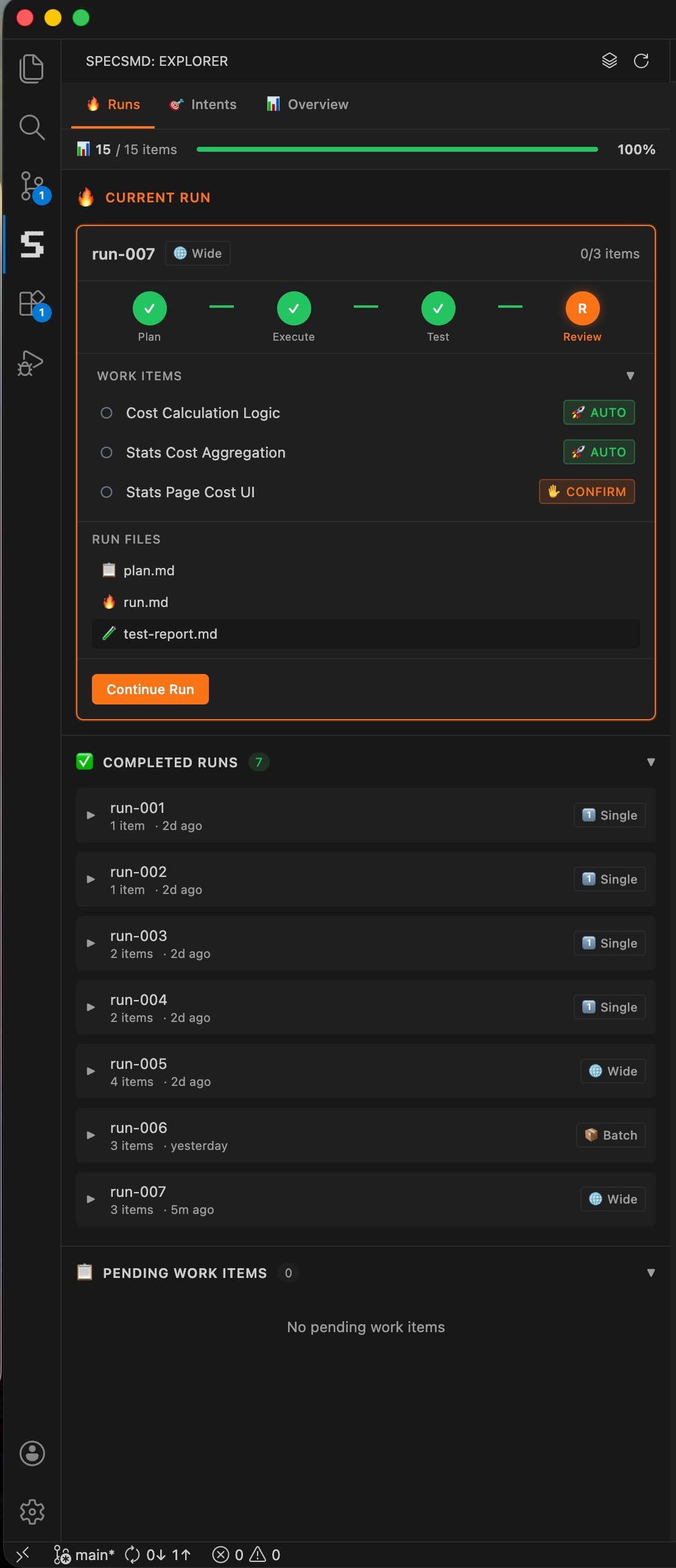
Task: Click the 0/3 items counter on run-007
Action: 610,254
